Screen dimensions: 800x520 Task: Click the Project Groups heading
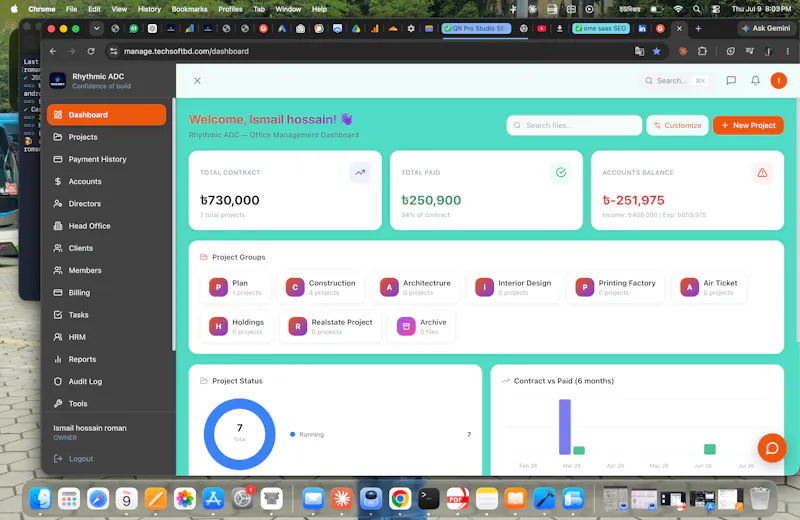pyautogui.click(x=238, y=257)
